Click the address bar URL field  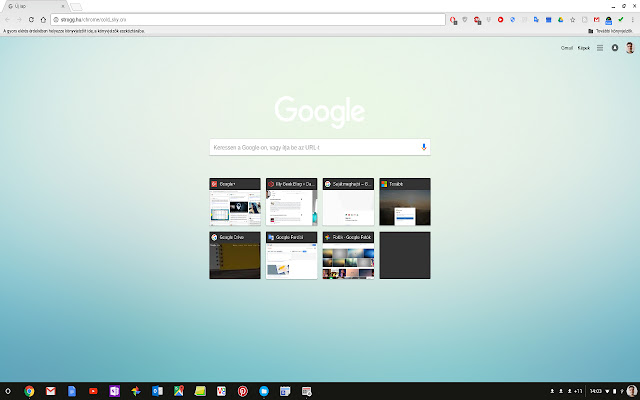tap(248, 20)
